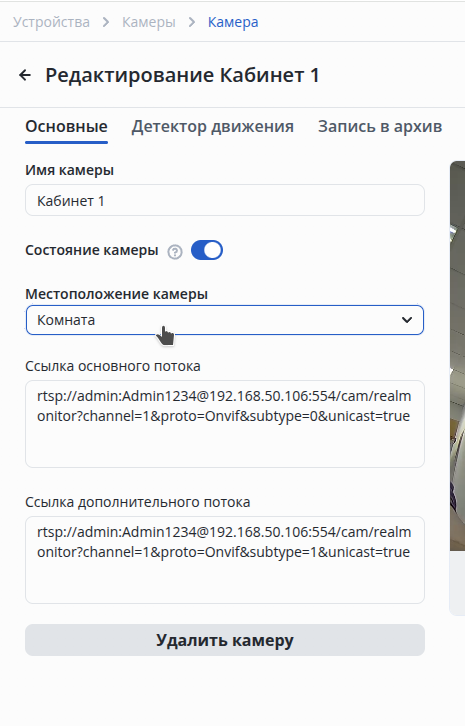Image resolution: width=465 pixels, height=726 pixels.
Task: Click the Удалить камеру button
Action: tap(225, 640)
